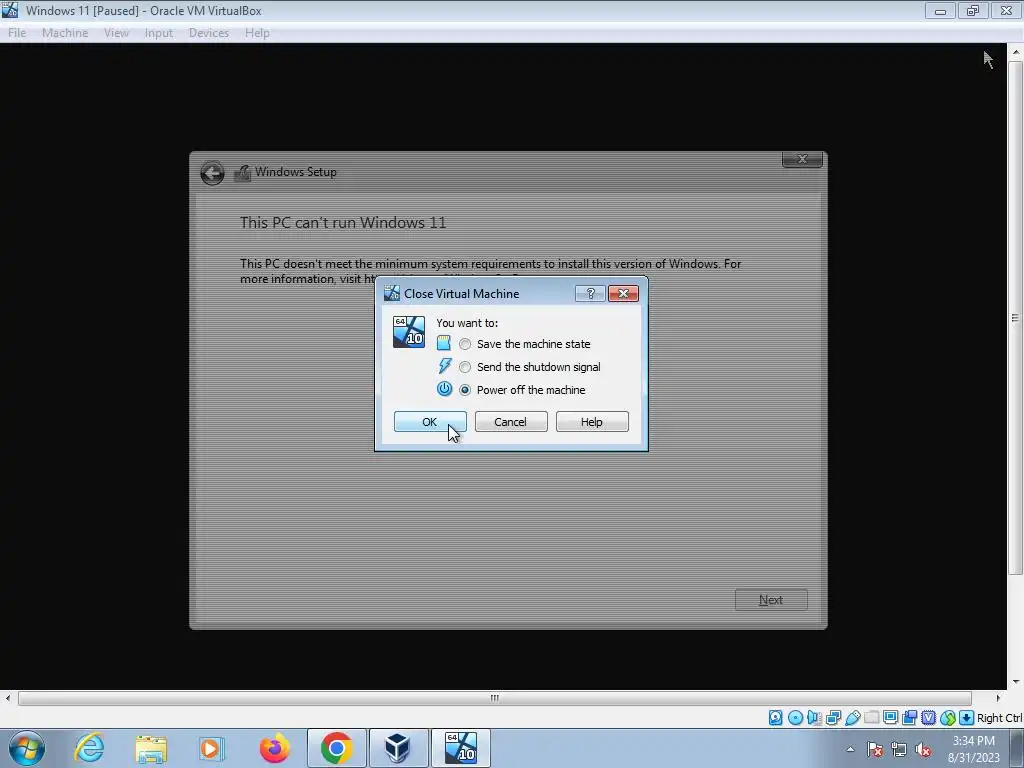Viewport: 1024px width, 768px height.
Task: Switch to Google Chrome in taskbar
Action: pos(336,748)
